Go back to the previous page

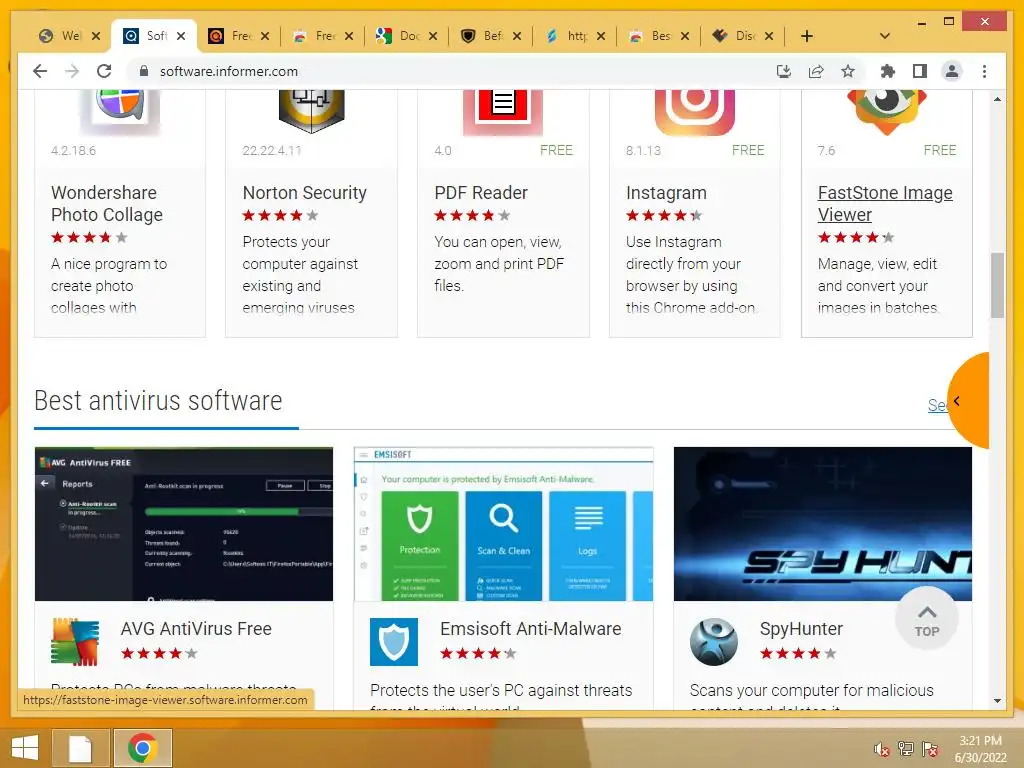coord(40,71)
